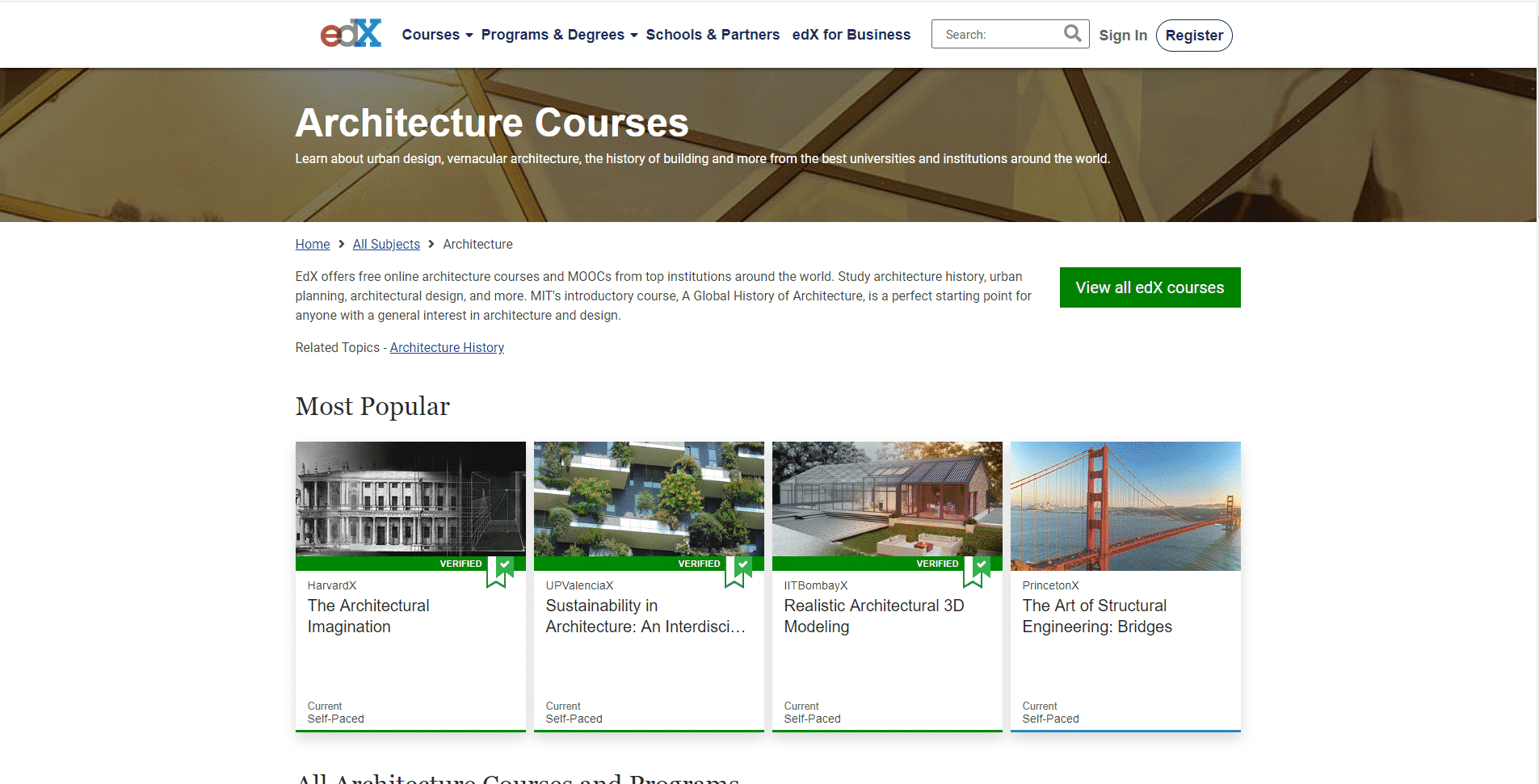The image size is (1539, 784).
Task: Select Sustainability in Architecture course title
Action: (645, 616)
